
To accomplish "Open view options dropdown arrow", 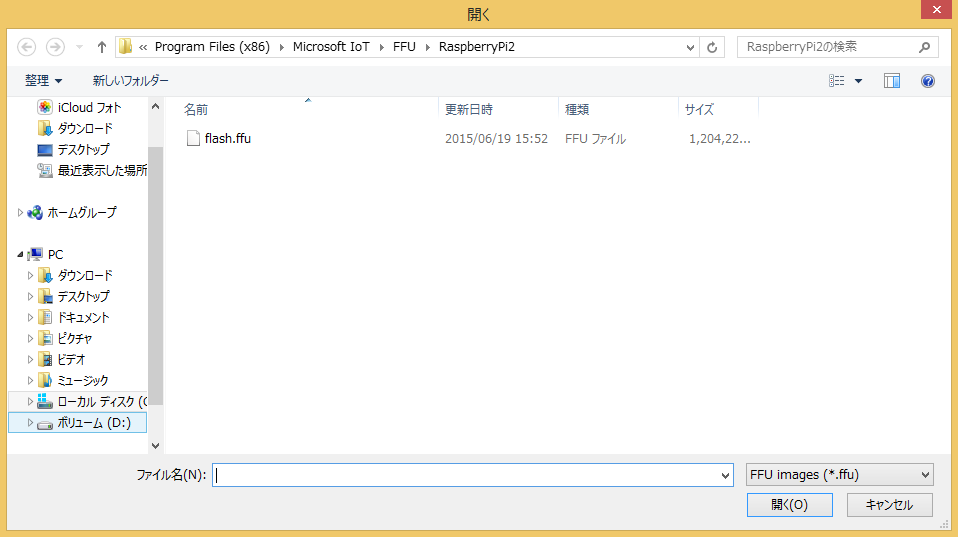I will [x=858, y=81].
